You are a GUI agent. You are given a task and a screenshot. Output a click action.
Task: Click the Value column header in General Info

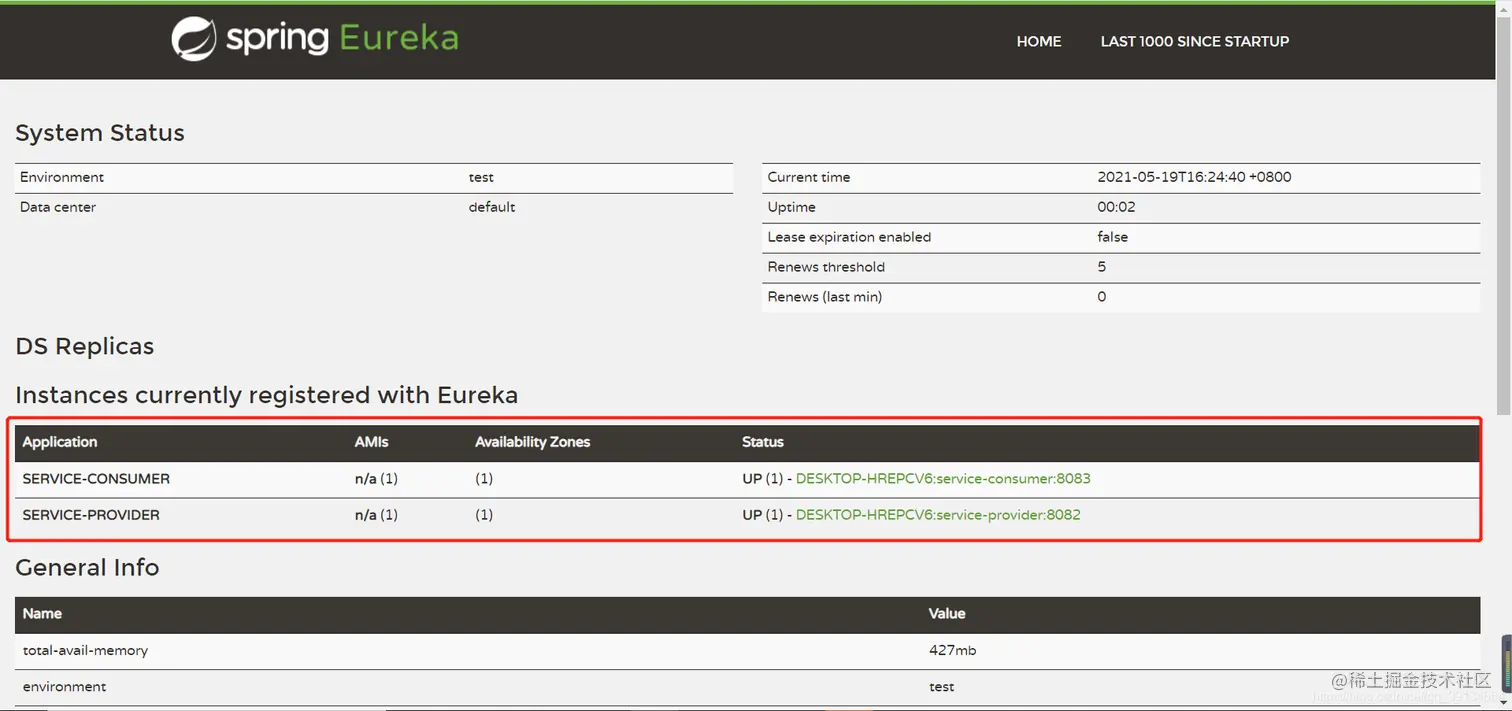click(x=947, y=614)
